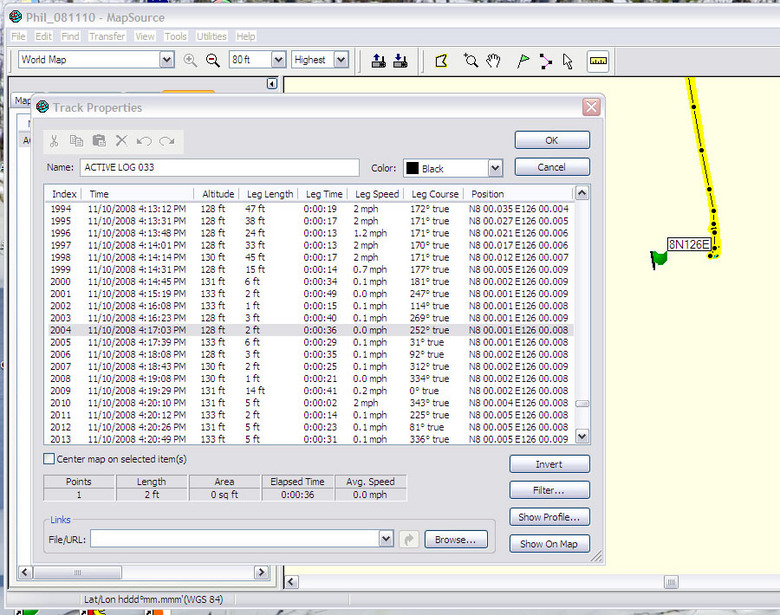Open the Find menu
780x615 pixels.
pyautogui.click(x=70, y=36)
